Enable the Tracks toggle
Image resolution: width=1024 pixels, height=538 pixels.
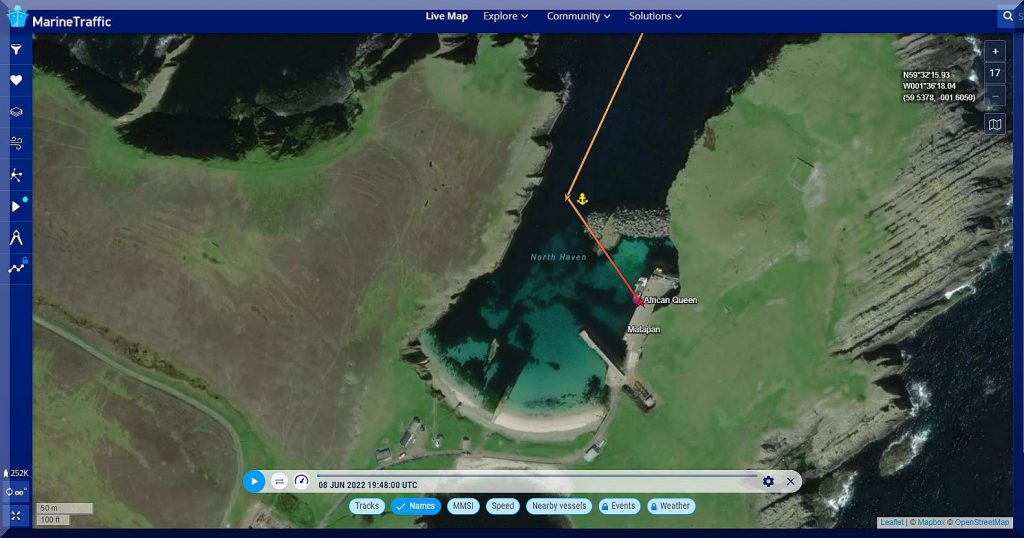(367, 506)
